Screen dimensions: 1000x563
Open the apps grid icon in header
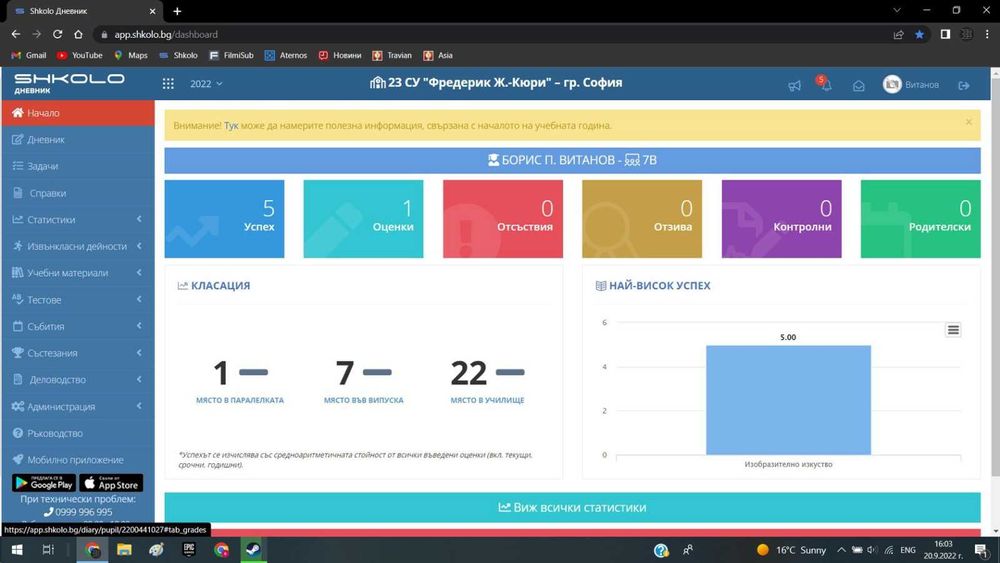(168, 84)
